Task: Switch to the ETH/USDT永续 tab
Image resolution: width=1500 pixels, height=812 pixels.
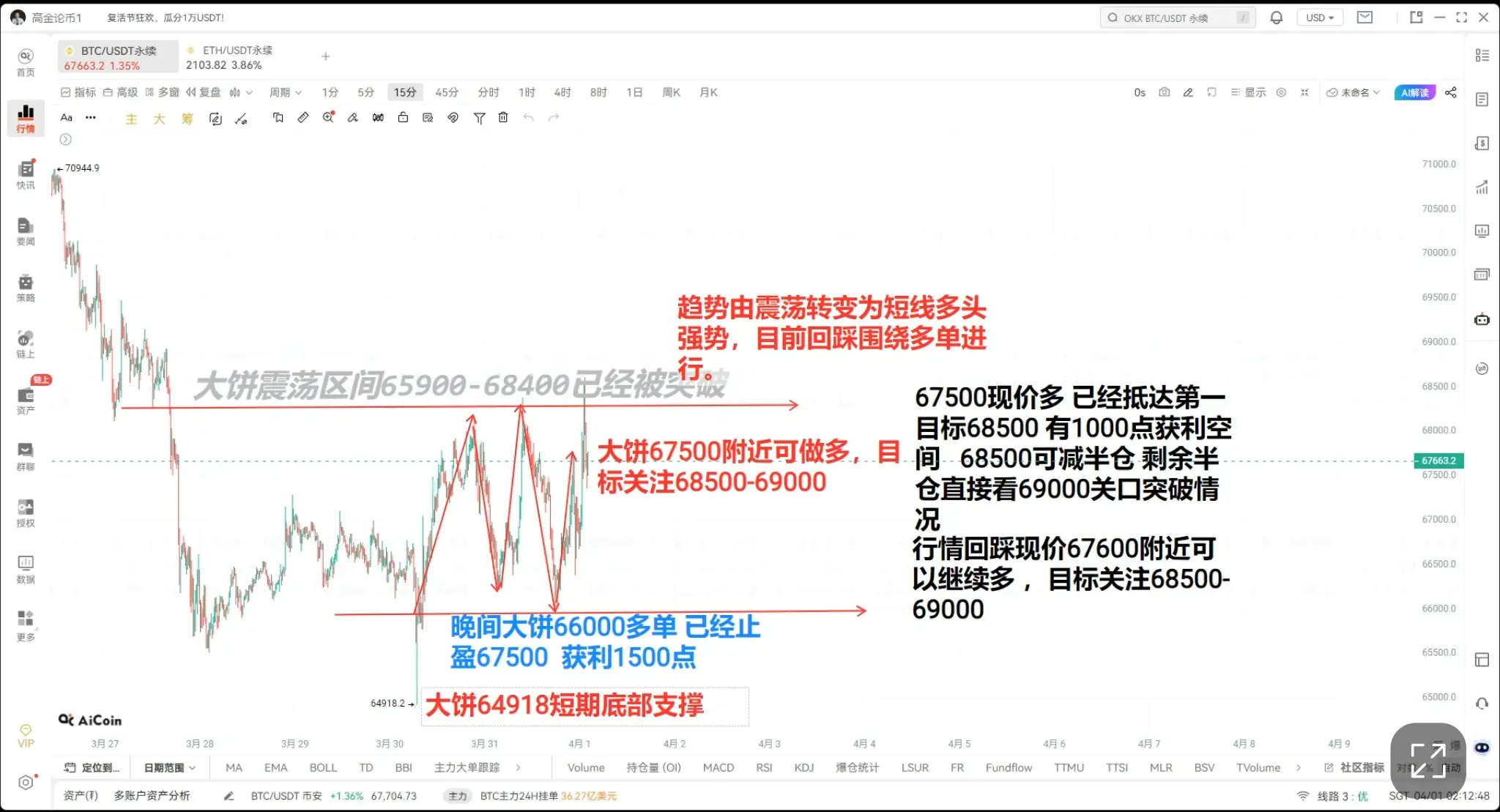Action: pos(231,57)
